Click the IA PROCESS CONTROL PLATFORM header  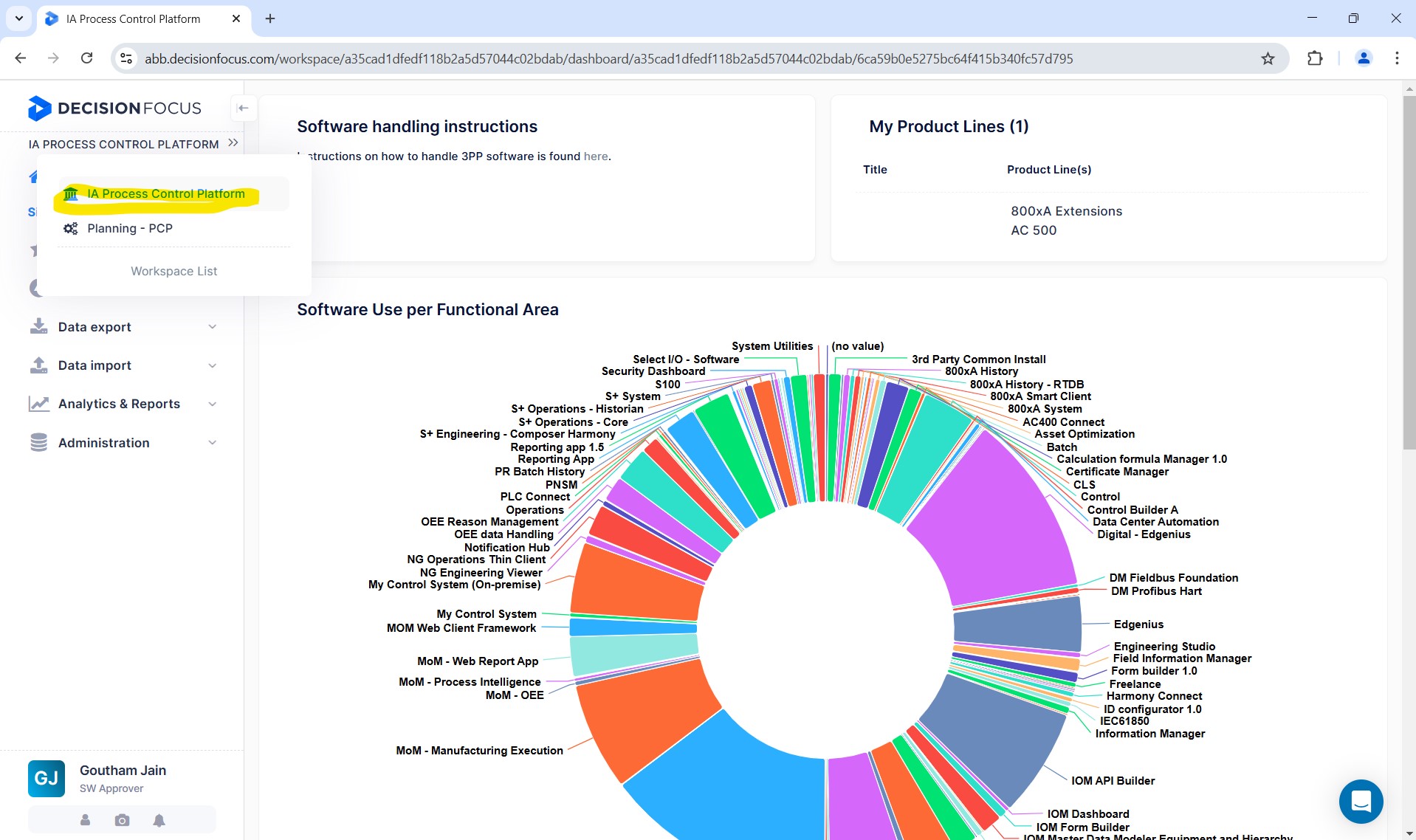pos(124,145)
